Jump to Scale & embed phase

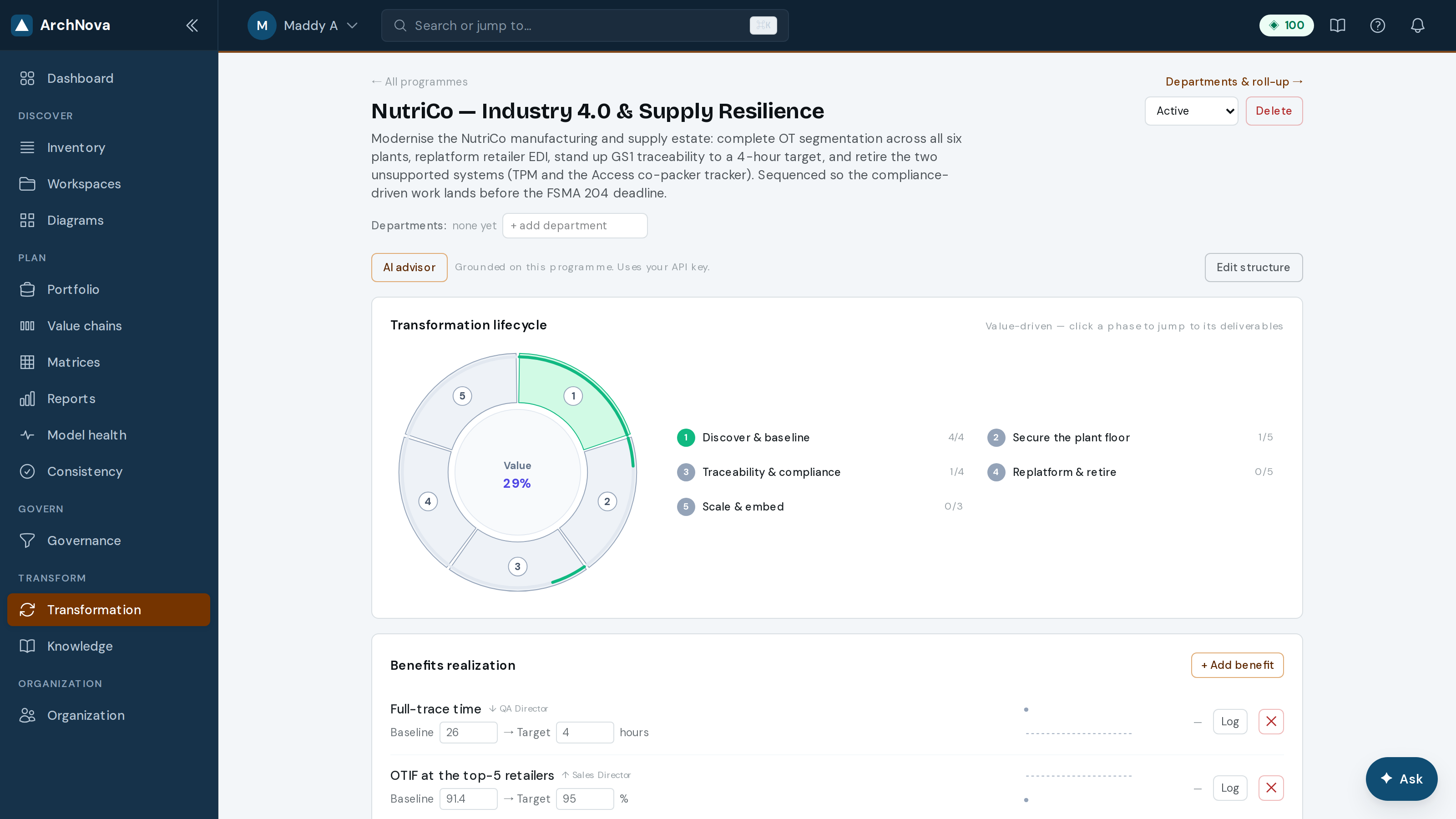(820, 506)
